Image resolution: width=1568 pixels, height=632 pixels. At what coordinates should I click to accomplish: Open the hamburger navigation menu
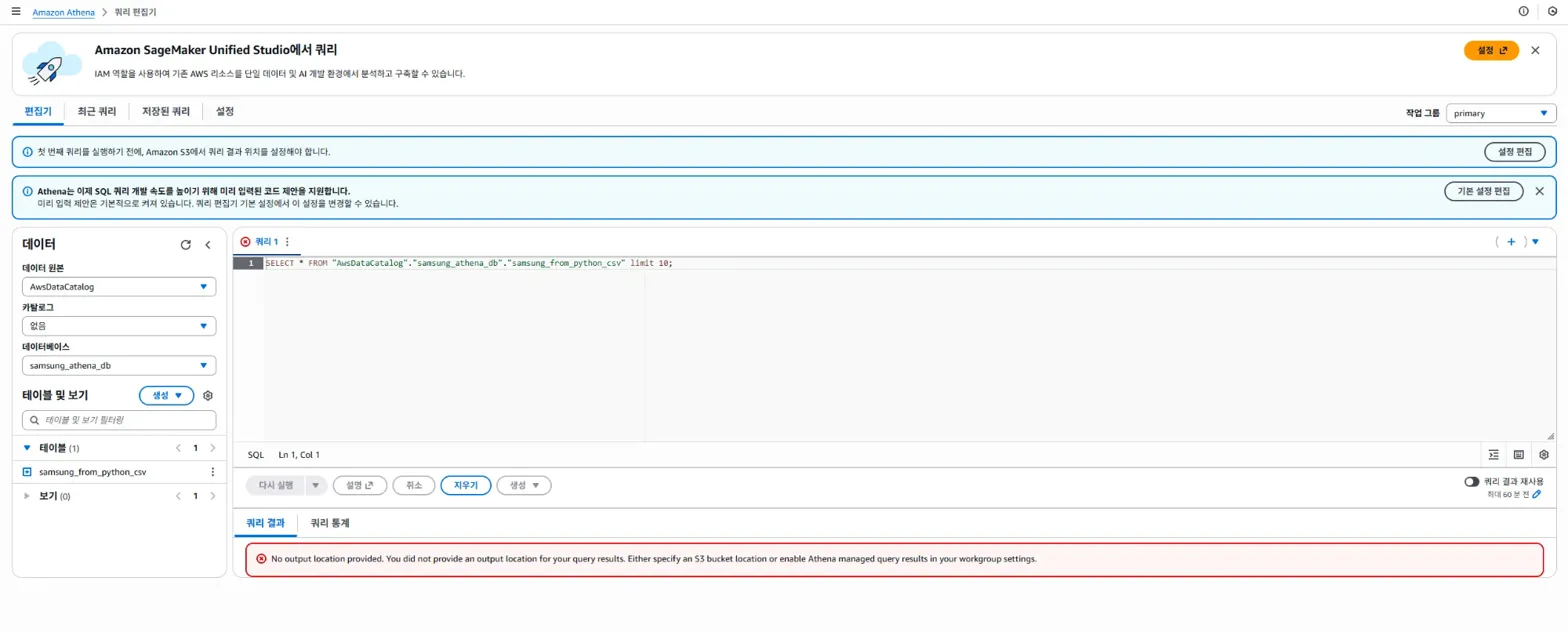pyautogui.click(x=15, y=11)
